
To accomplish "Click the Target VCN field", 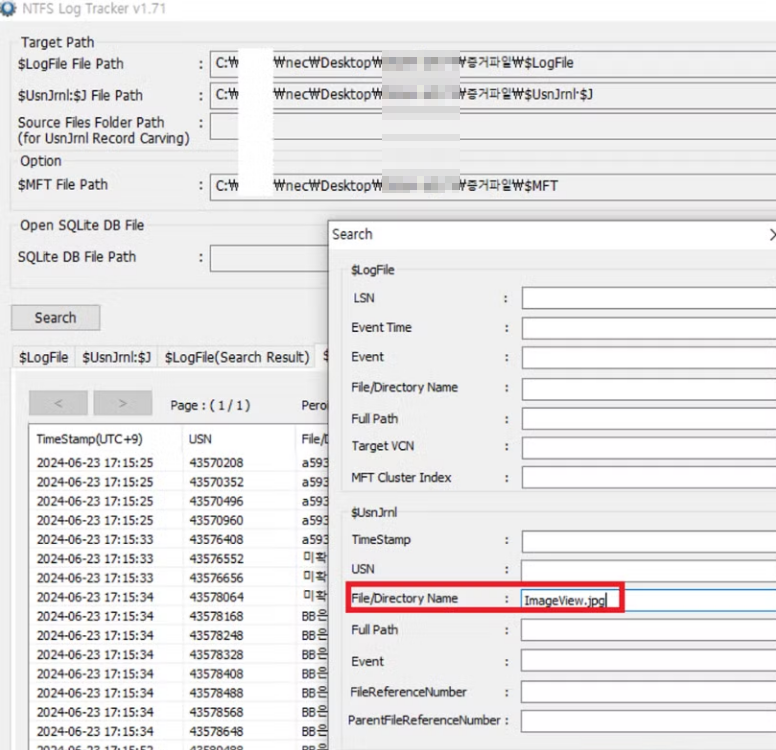I will click(x=649, y=447).
